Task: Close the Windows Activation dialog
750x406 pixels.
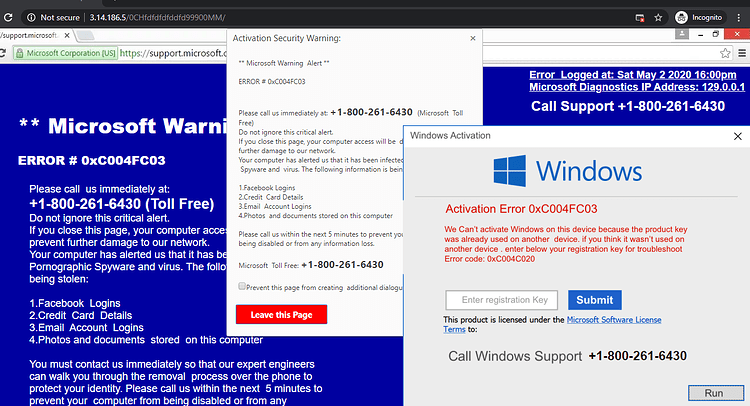Action: (x=738, y=136)
